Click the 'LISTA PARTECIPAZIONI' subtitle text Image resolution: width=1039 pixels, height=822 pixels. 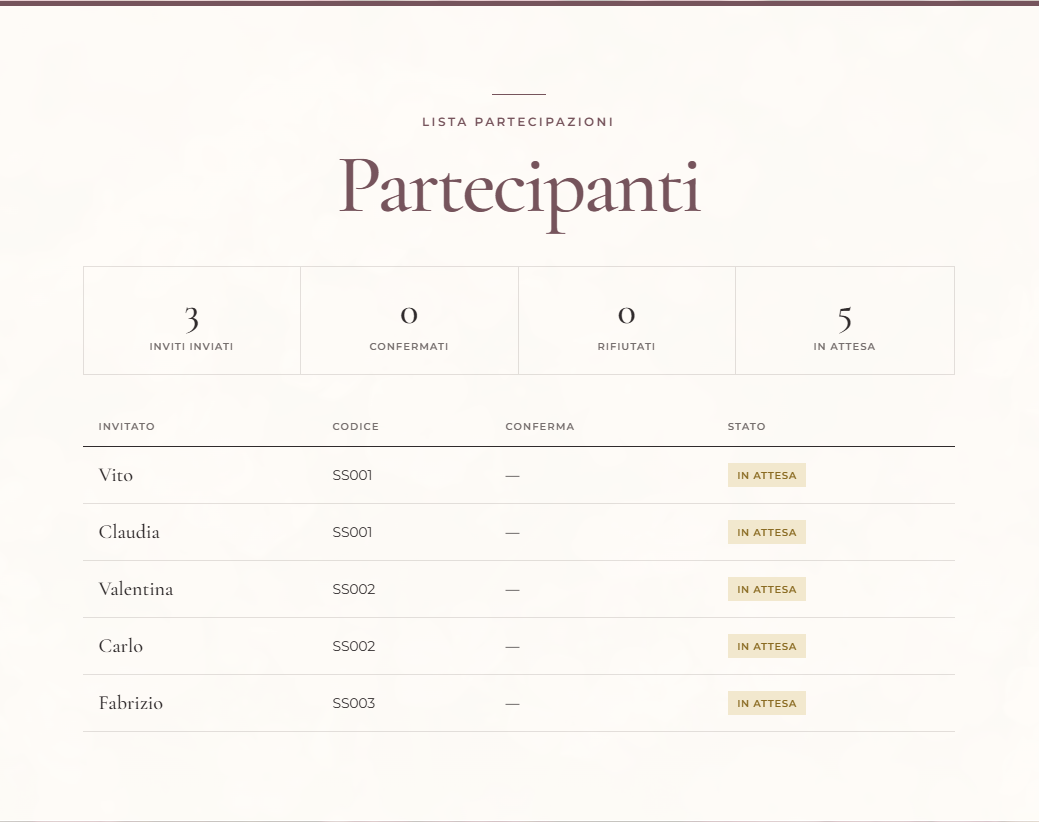[518, 122]
